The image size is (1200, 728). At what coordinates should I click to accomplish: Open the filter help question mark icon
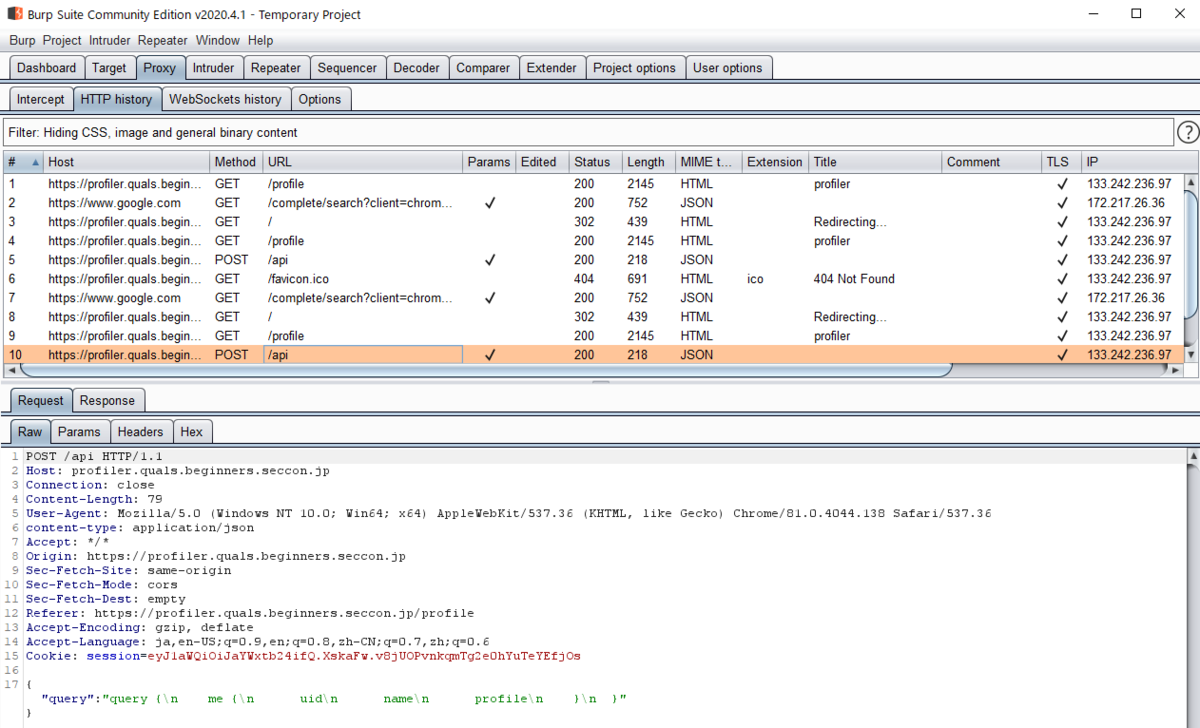coord(1187,132)
